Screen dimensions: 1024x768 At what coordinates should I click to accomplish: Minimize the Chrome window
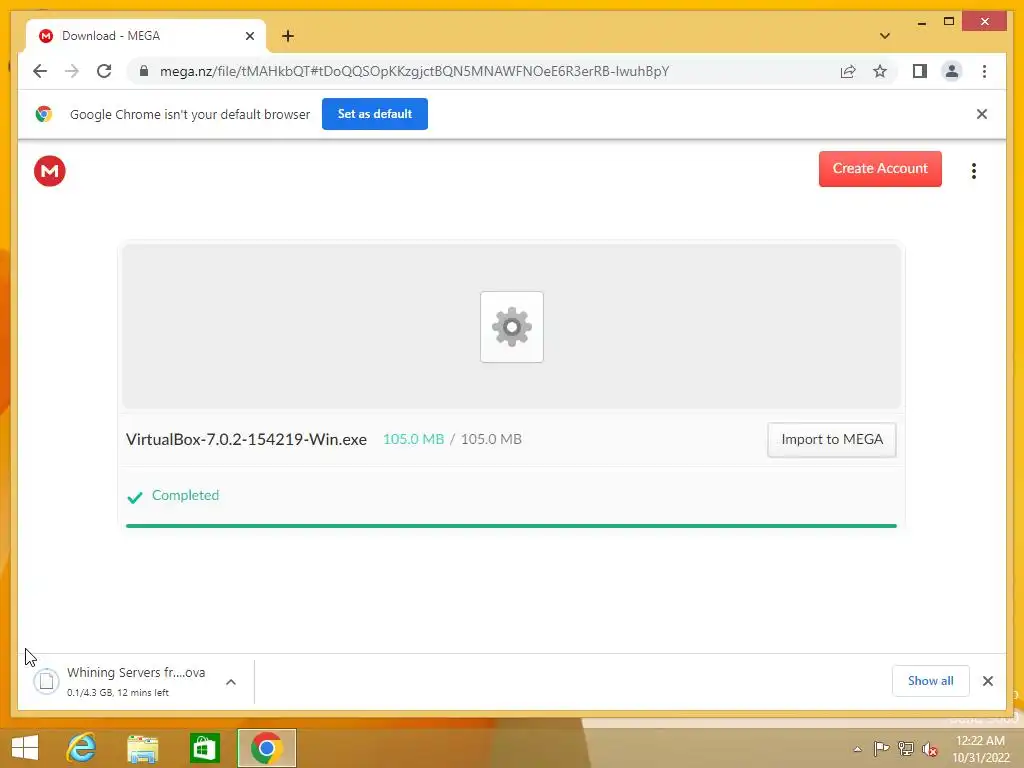[x=921, y=23]
